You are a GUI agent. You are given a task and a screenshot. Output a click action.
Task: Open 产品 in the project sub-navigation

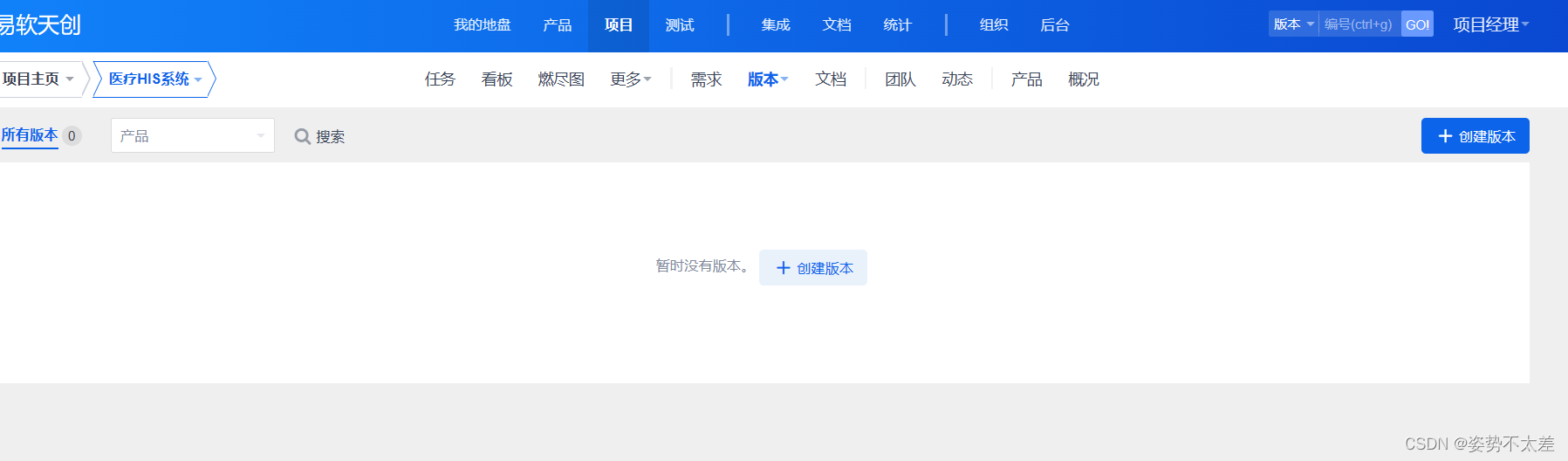(1026, 79)
